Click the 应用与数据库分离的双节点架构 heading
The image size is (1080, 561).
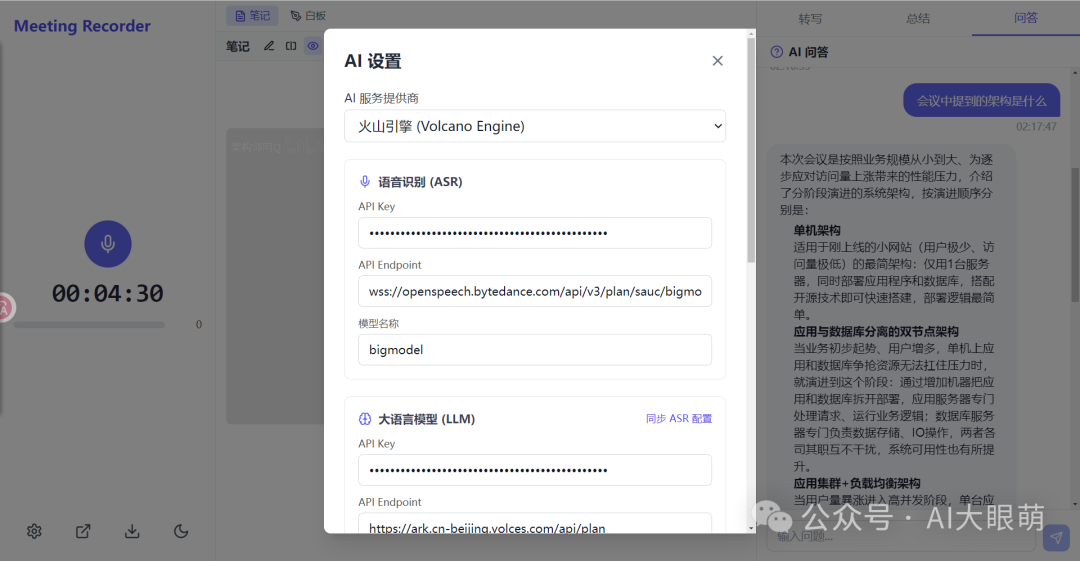tap(876, 332)
